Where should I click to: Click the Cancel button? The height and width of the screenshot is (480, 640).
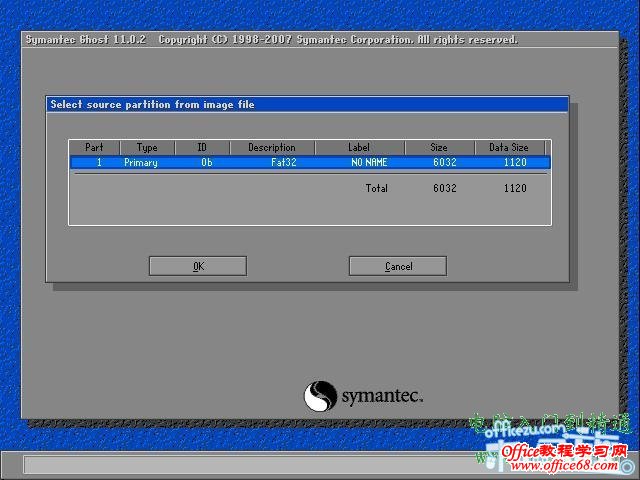point(398,266)
